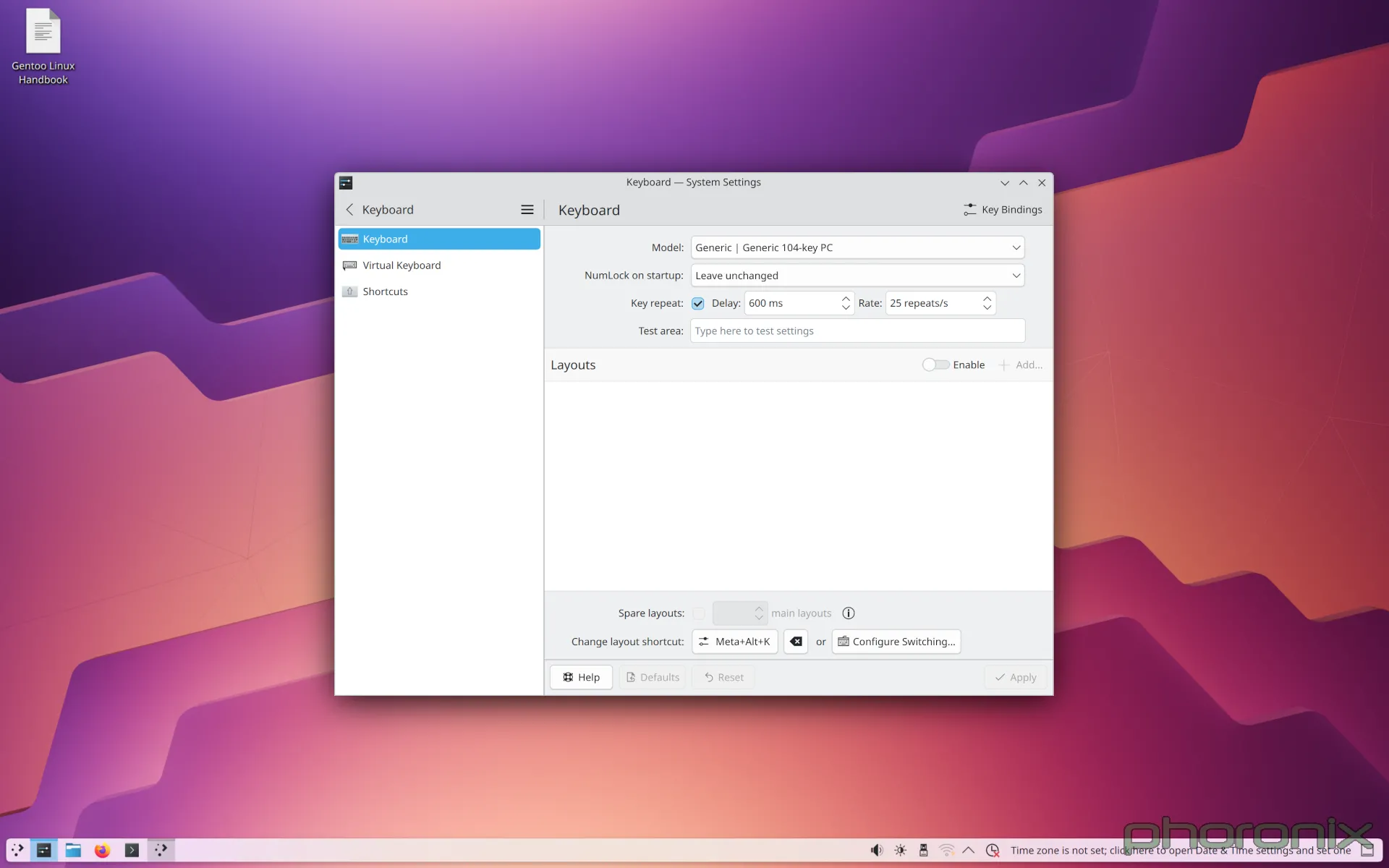Viewport: 1389px width, 868px height.
Task: Click the Test area input field
Action: (857, 331)
